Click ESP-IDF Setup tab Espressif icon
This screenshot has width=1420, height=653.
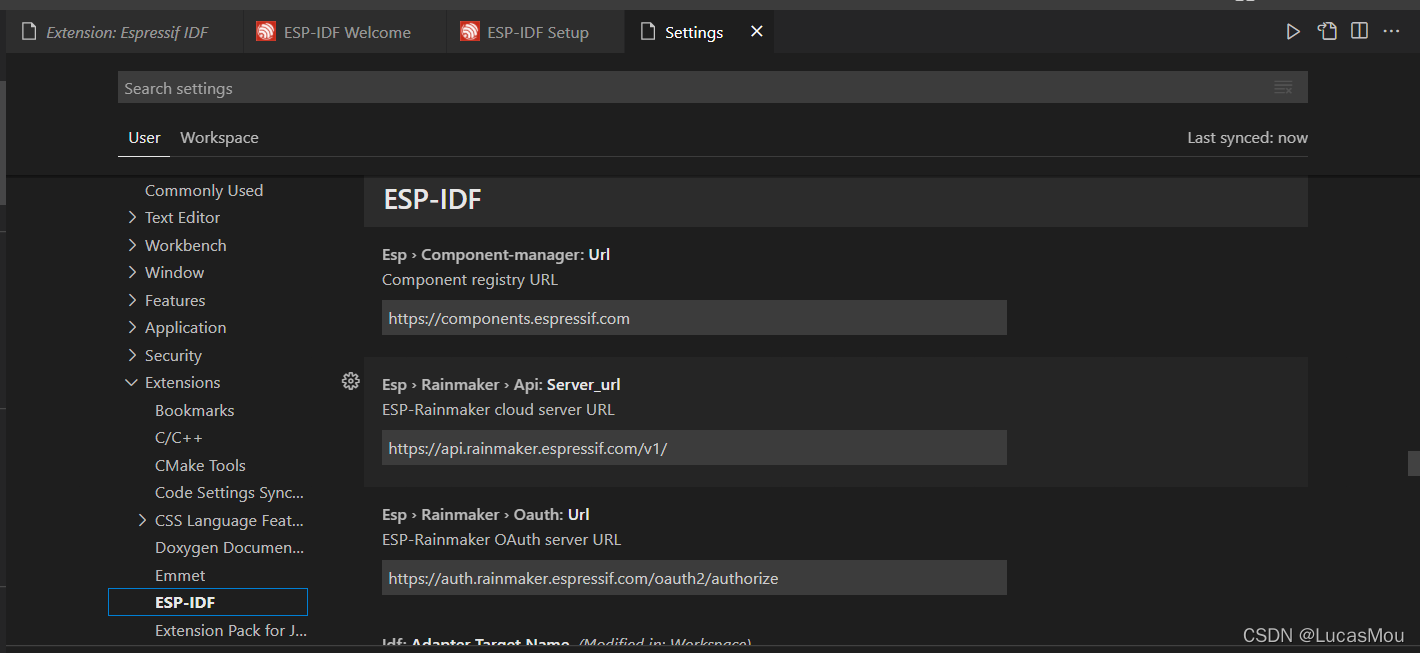[469, 32]
